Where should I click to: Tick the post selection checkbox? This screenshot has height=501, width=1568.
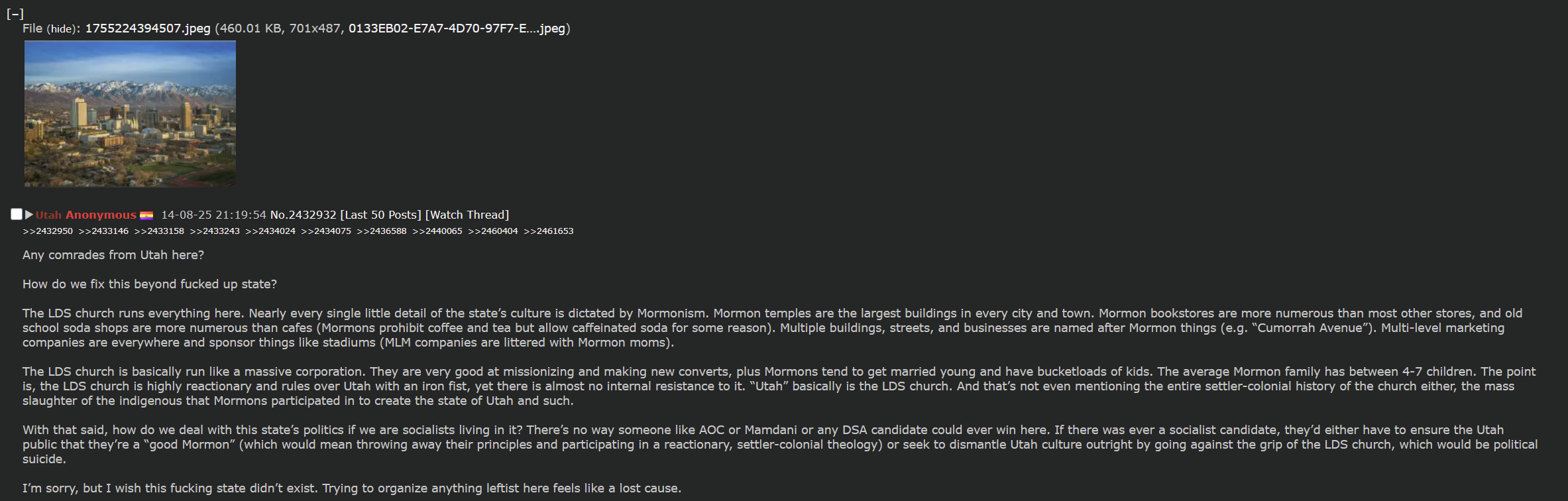(x=17, y=214)
